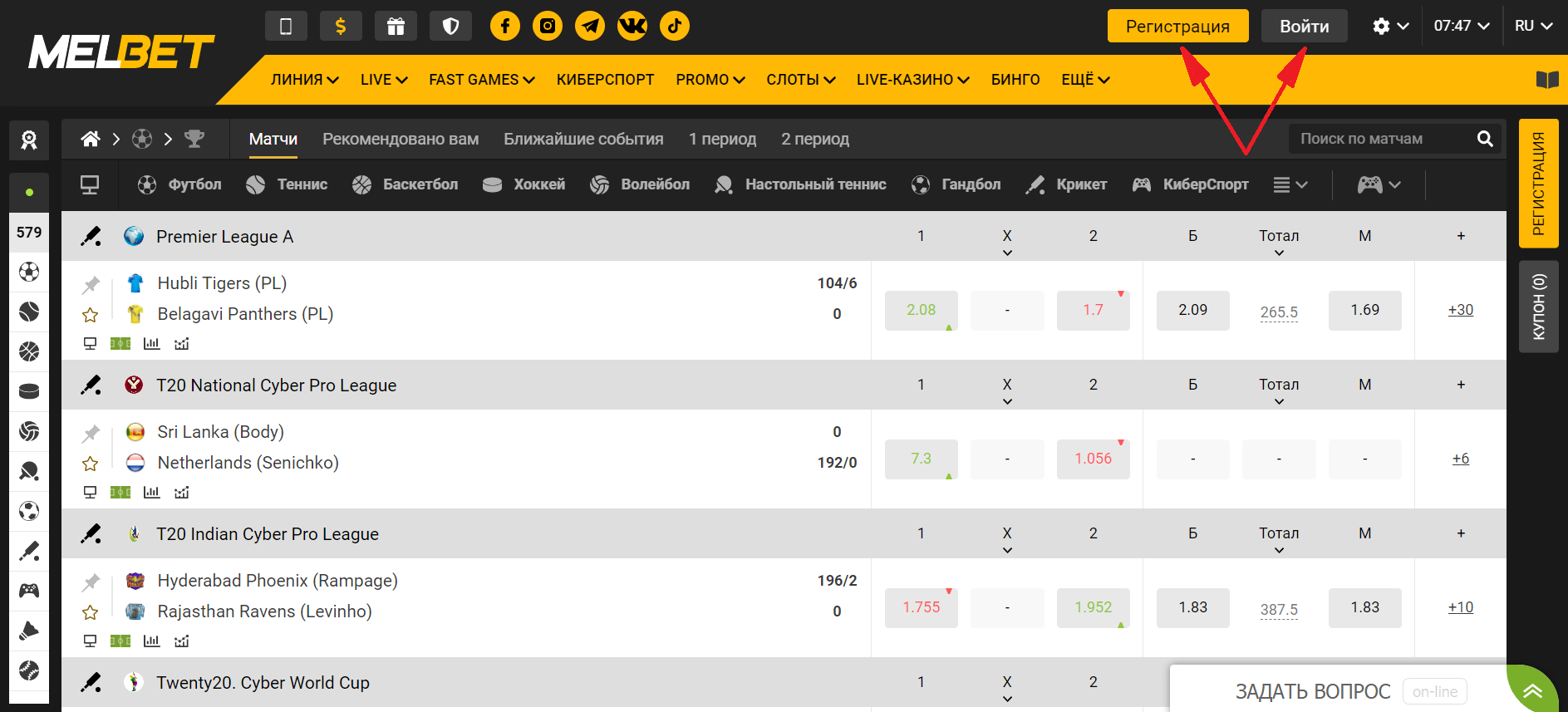Viewport: 1568px width, 712px height.
Task: Favorite the Hubli Tigers match with star
Action: 91,315
